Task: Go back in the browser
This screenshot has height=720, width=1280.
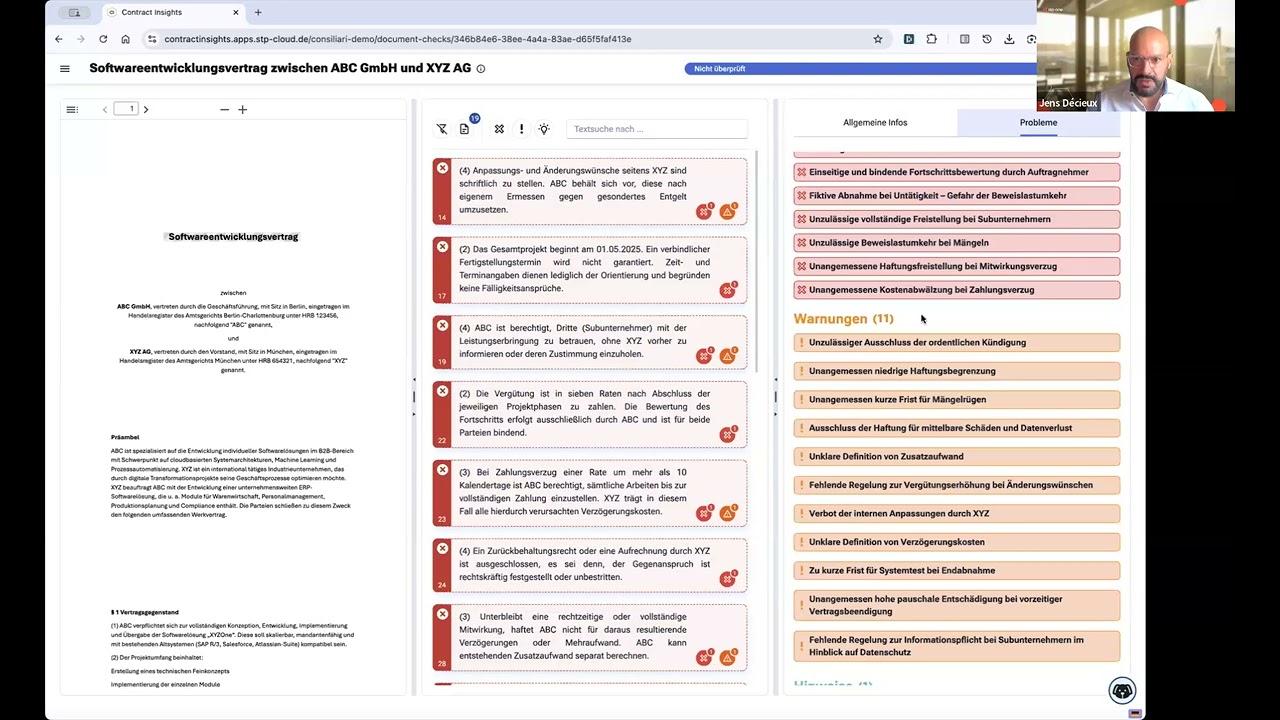Action: tap(58, 39)
